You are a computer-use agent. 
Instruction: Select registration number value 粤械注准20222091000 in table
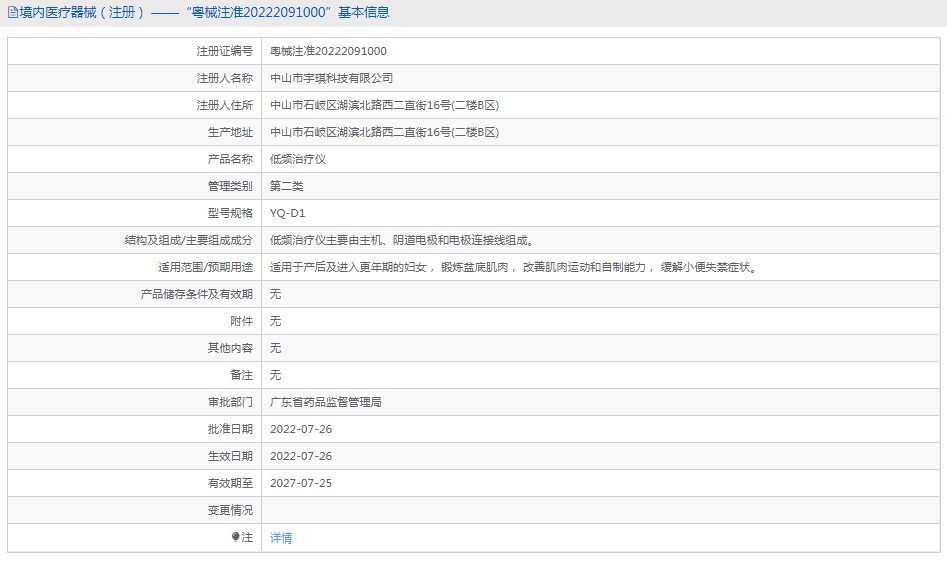[x=328, y=51]
